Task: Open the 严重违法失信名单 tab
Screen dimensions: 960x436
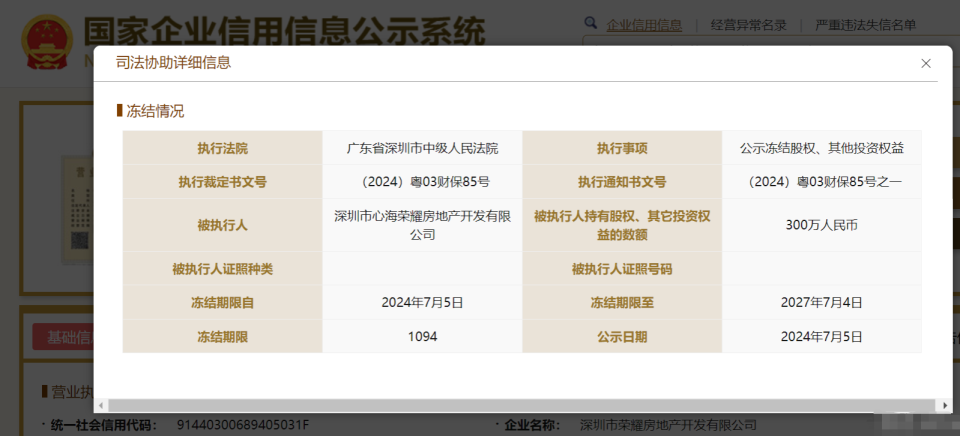Action: (866, 25)
